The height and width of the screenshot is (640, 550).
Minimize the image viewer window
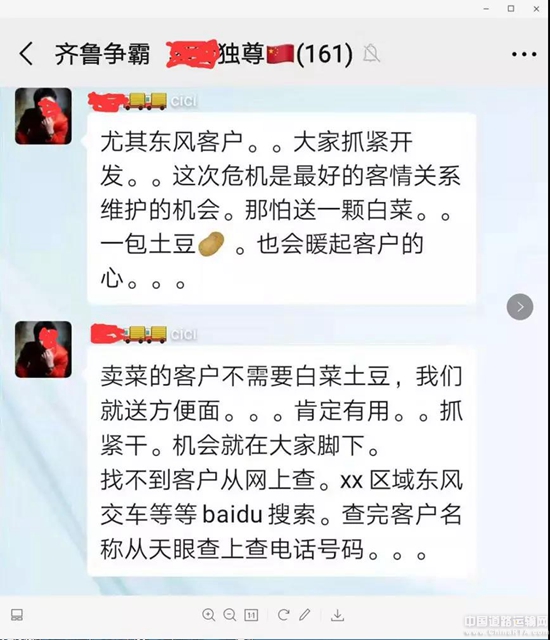[486, 9]
